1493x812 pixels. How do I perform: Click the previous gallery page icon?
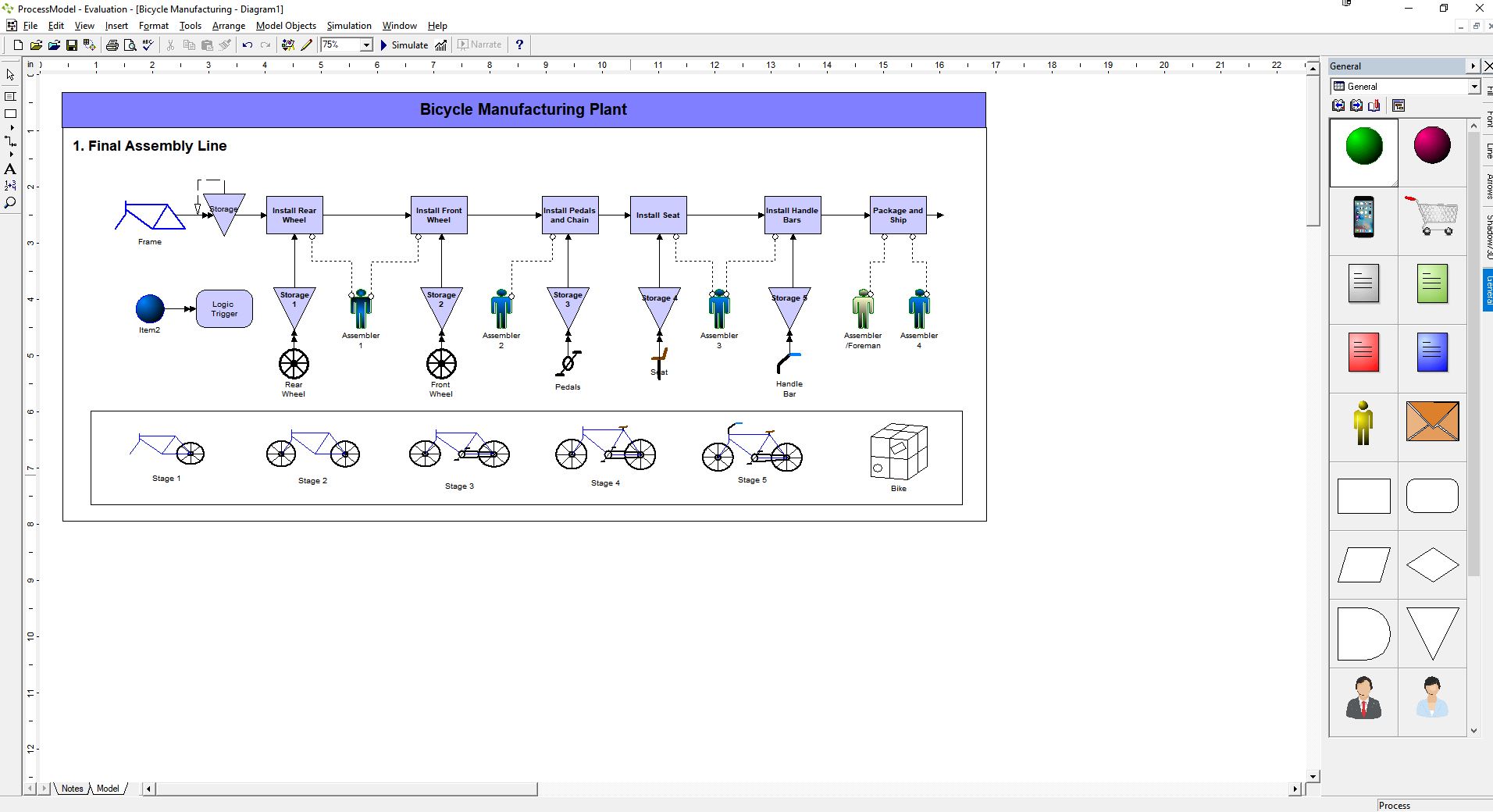coord(1338,105)
